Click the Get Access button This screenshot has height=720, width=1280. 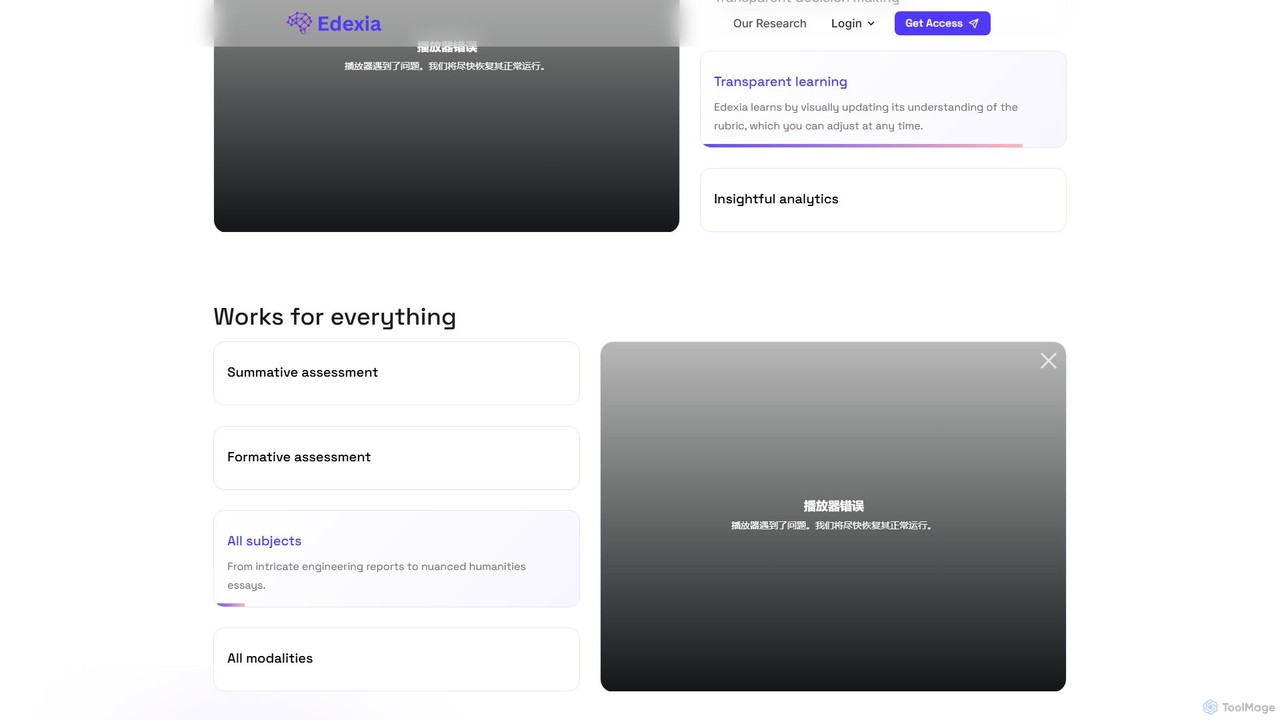(942, 23)
